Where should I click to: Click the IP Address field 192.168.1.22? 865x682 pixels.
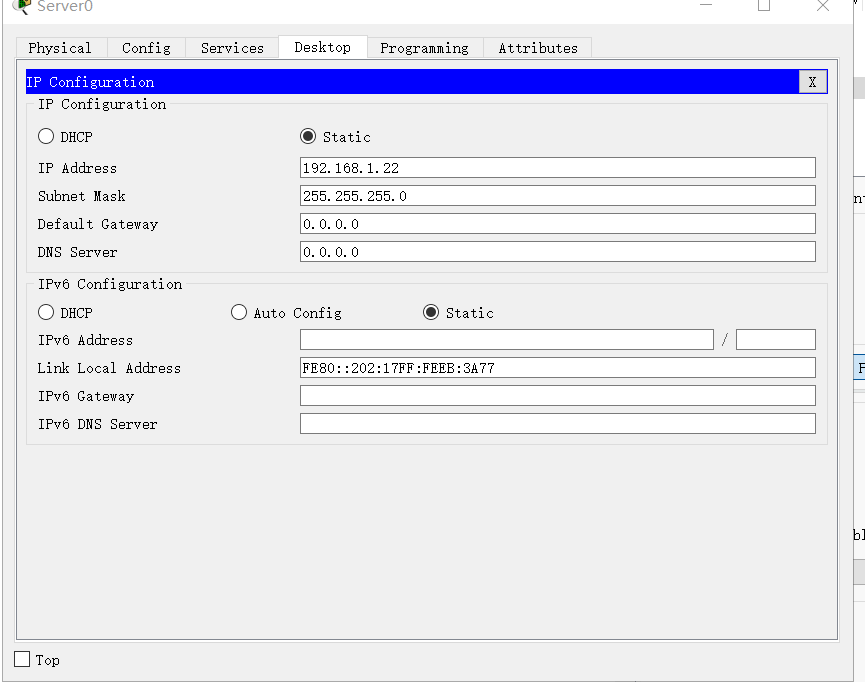tap(558, 168)
